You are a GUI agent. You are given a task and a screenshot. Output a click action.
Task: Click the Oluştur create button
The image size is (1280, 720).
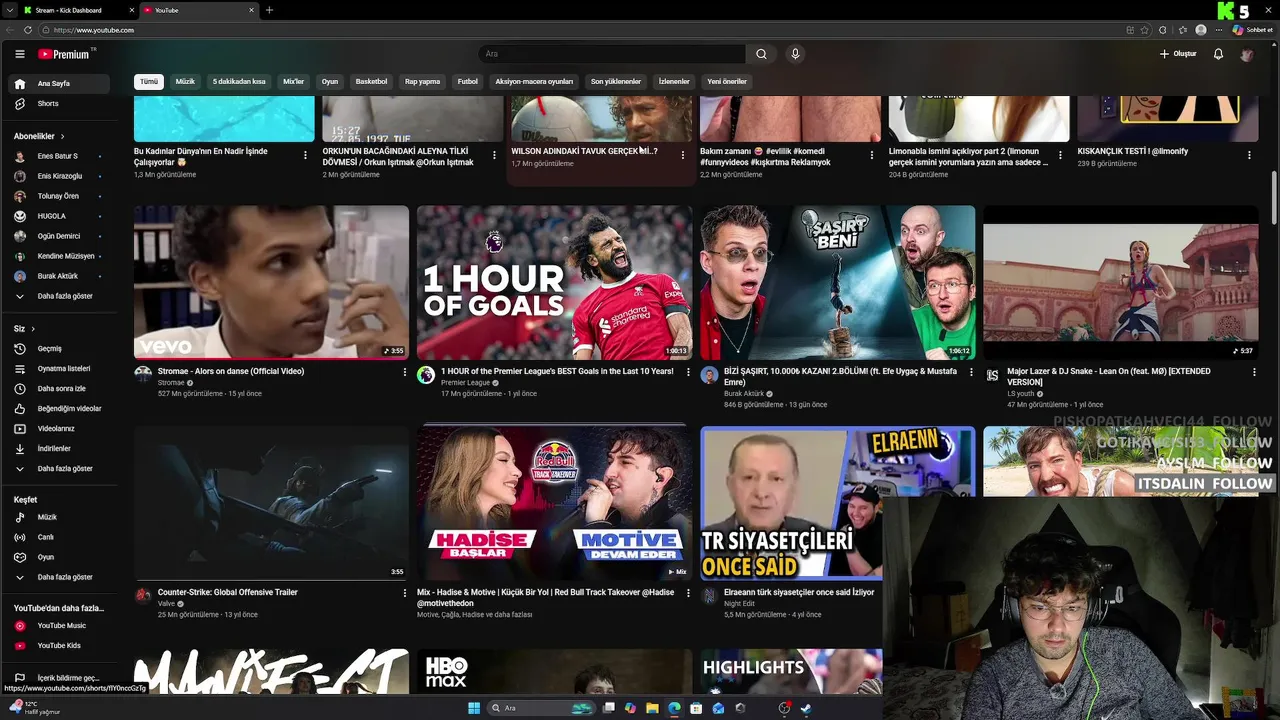click(1178, 54)
